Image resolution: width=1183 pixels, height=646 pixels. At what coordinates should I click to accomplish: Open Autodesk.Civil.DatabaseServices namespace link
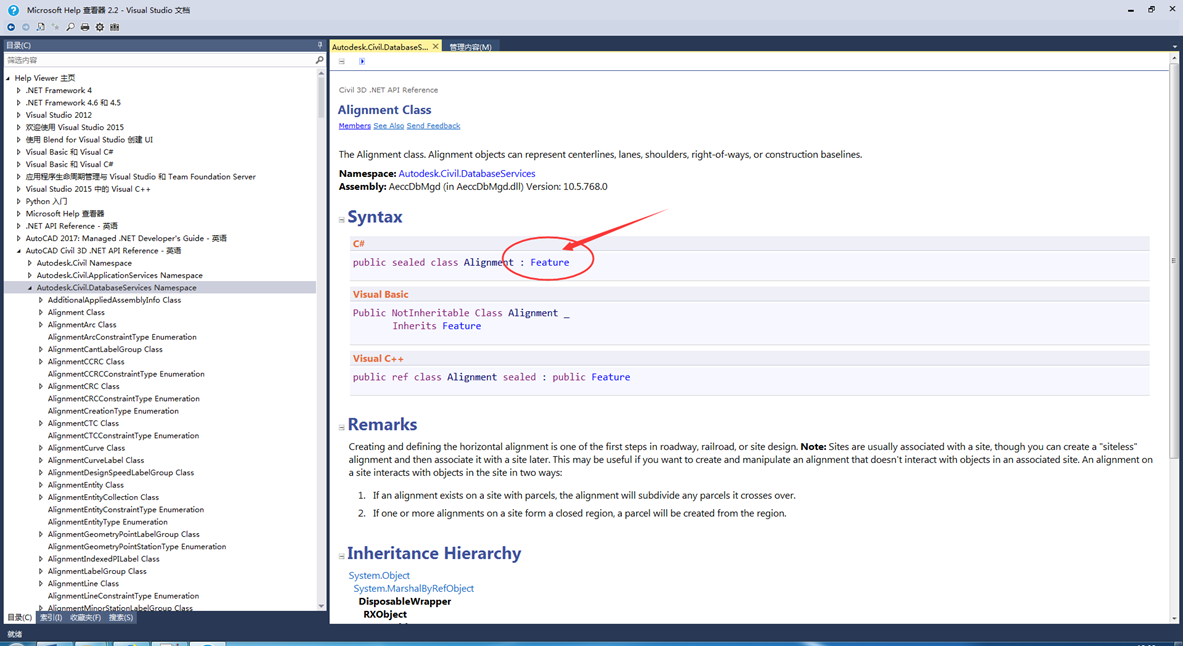(467, 174)
